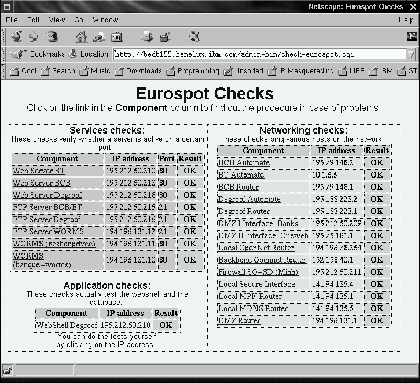420x383 pixels.
Task: Open the Music bookmark folder
Action: pyautogui.click(x=95, y=71)
